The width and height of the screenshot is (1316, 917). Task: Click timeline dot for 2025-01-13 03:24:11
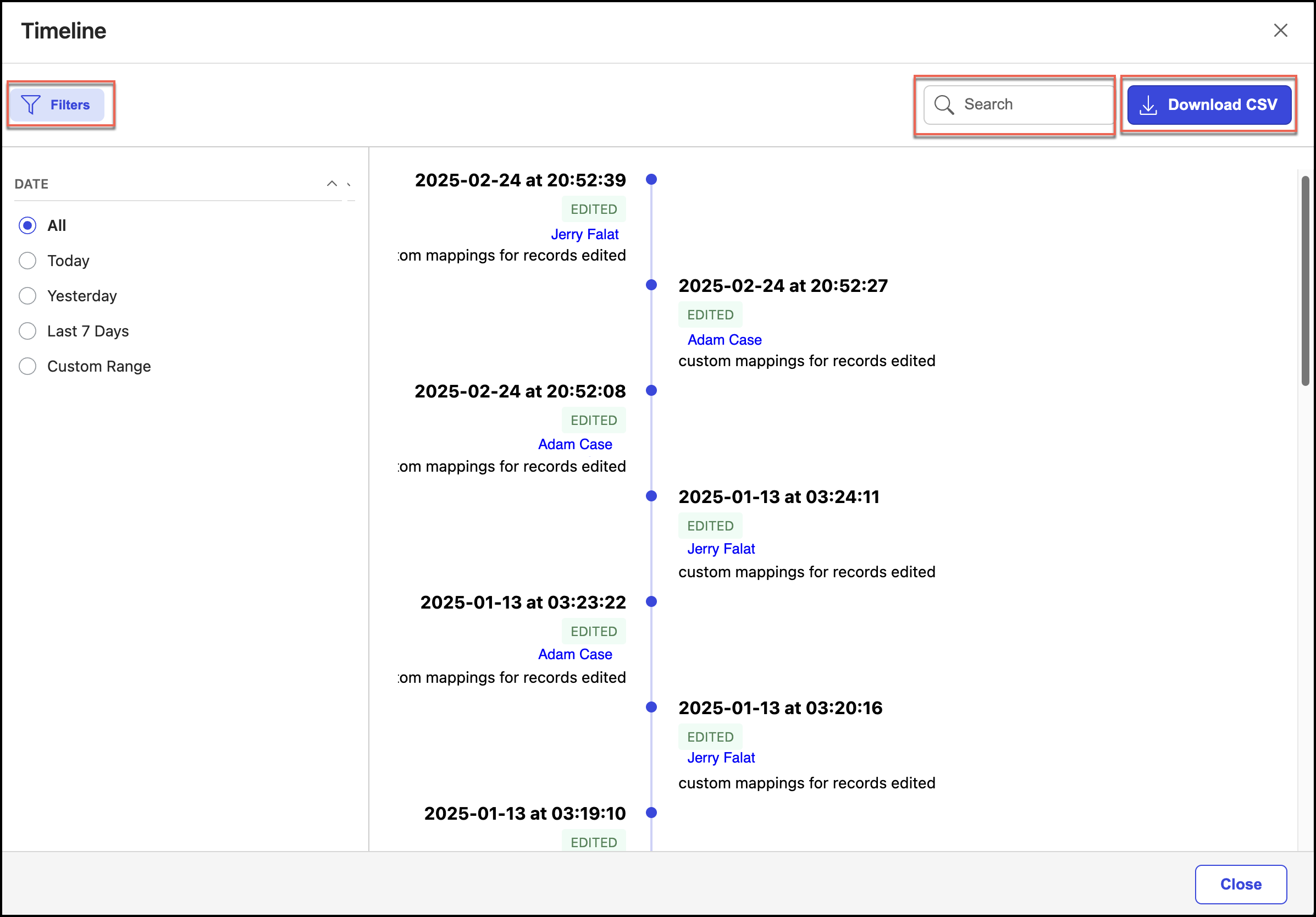click(x=651, y=496)
